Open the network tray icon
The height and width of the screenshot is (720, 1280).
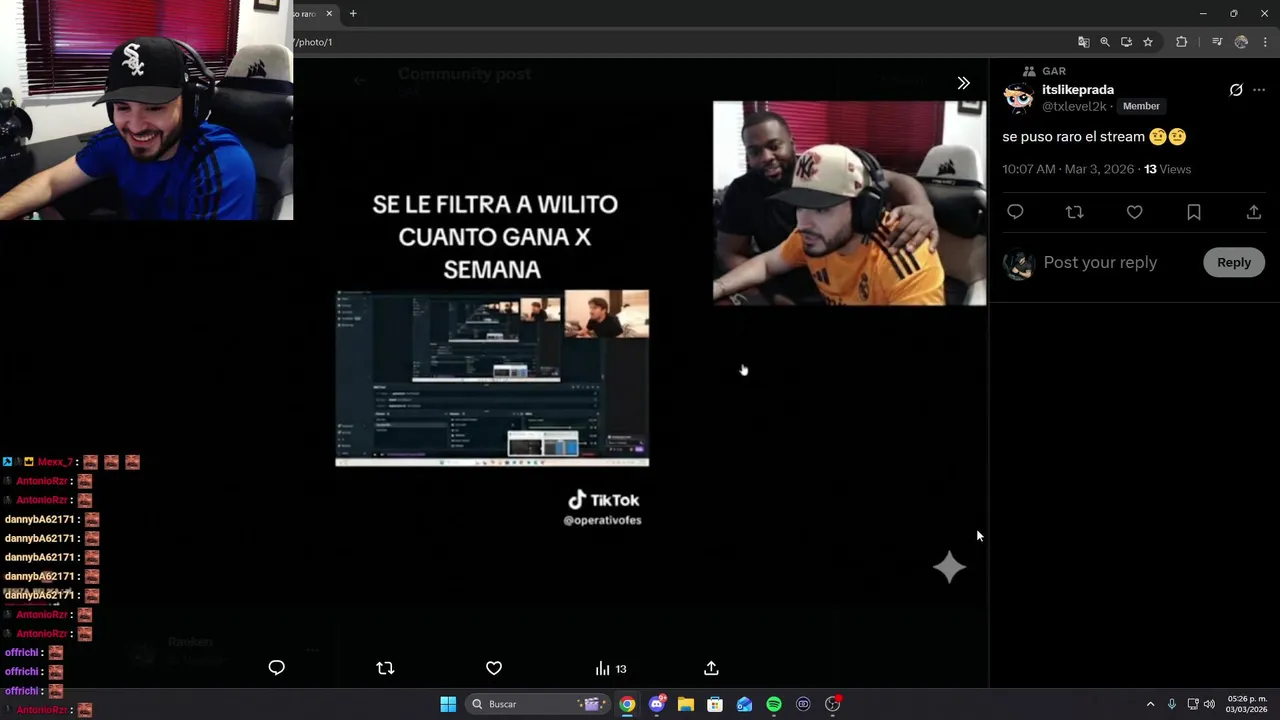tap(1193, 704)
